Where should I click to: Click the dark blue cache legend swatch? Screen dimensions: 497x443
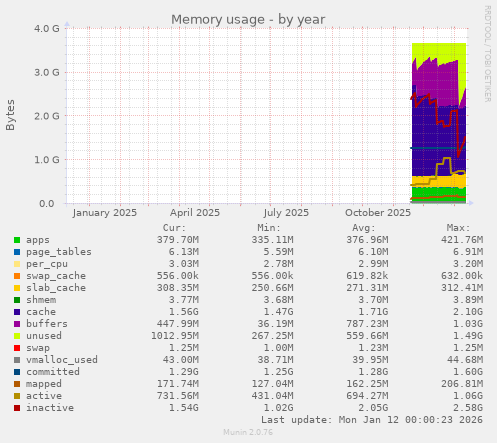[x=17, y=312]
